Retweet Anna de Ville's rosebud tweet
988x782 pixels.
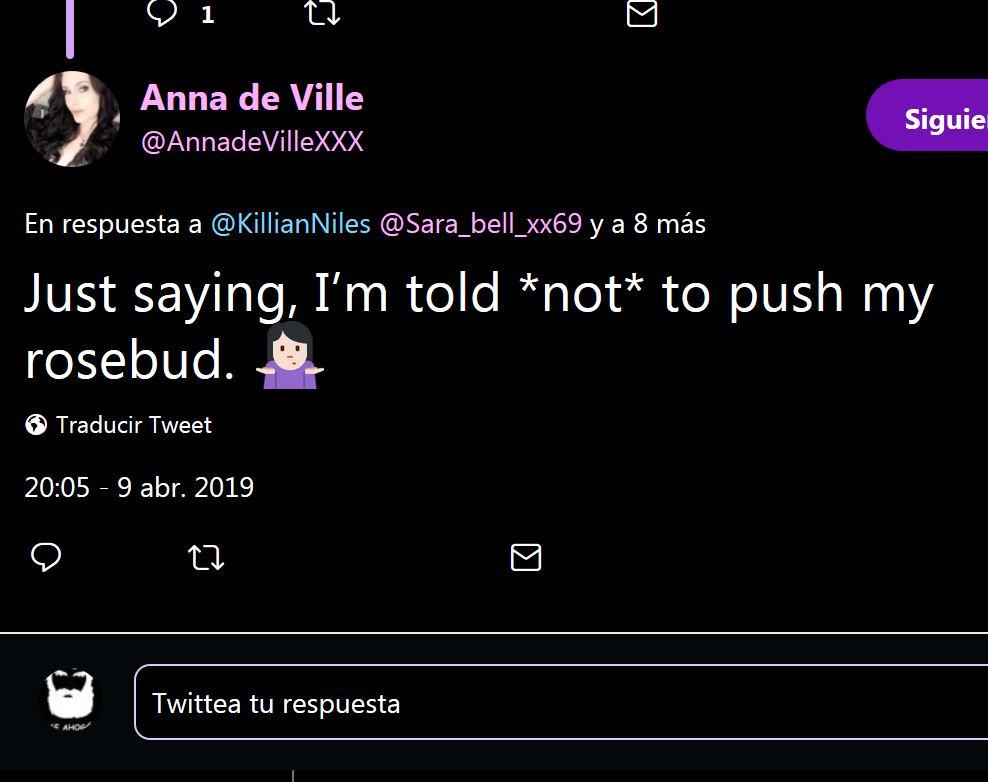click(x=206, y=557)
